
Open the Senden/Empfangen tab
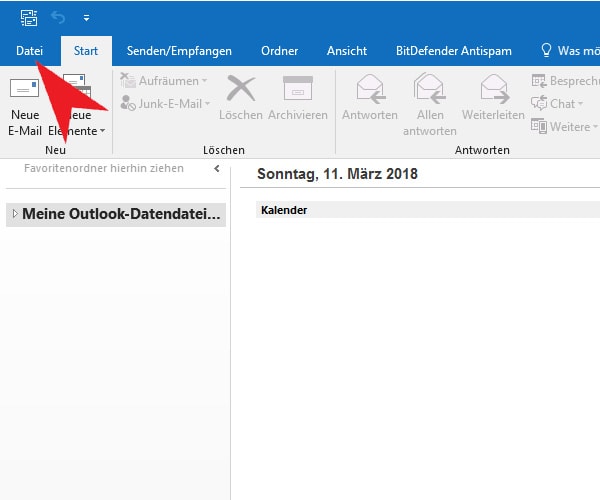(179, 51)
